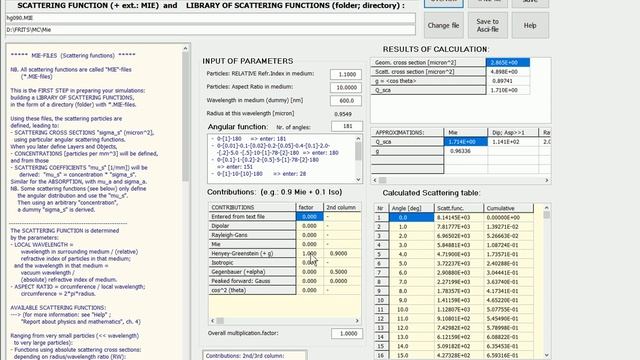This screenshot has height=360, width=640.
Task: Select the Mie Q_sca cell 1.714E+00
Action: (466, 142)
